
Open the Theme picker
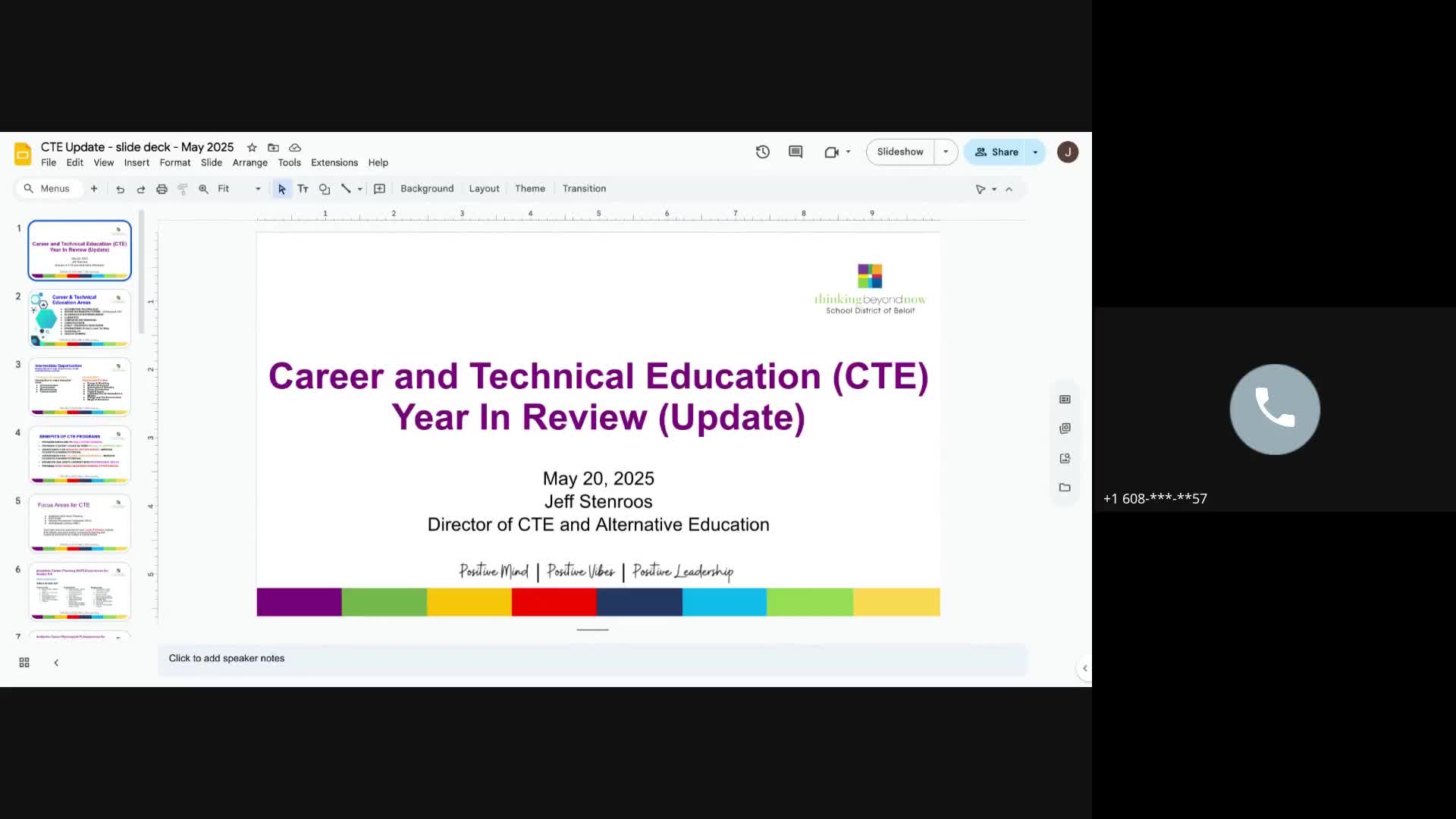point(529,188)
